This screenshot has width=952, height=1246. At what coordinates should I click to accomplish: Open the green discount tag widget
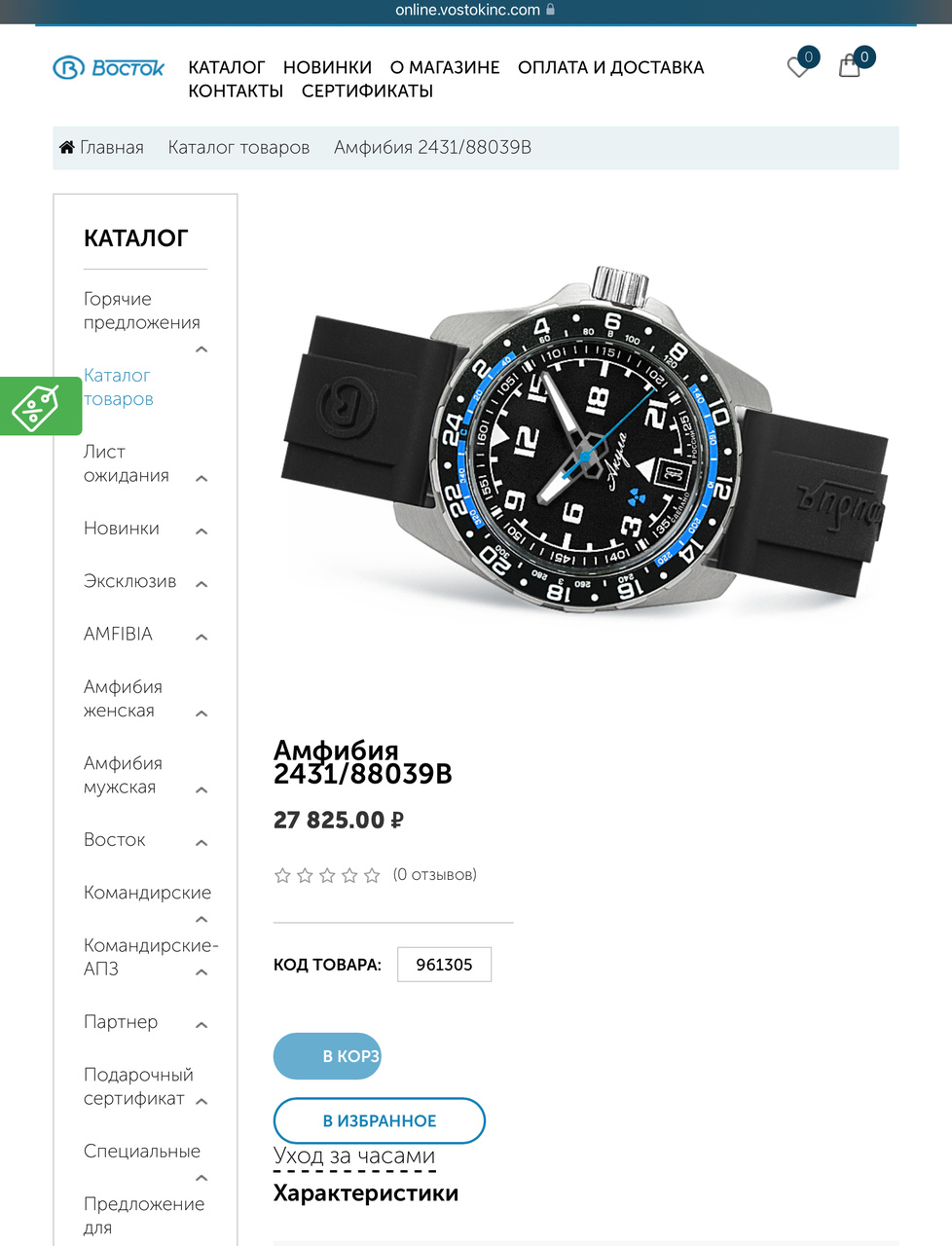coord(41,405)
